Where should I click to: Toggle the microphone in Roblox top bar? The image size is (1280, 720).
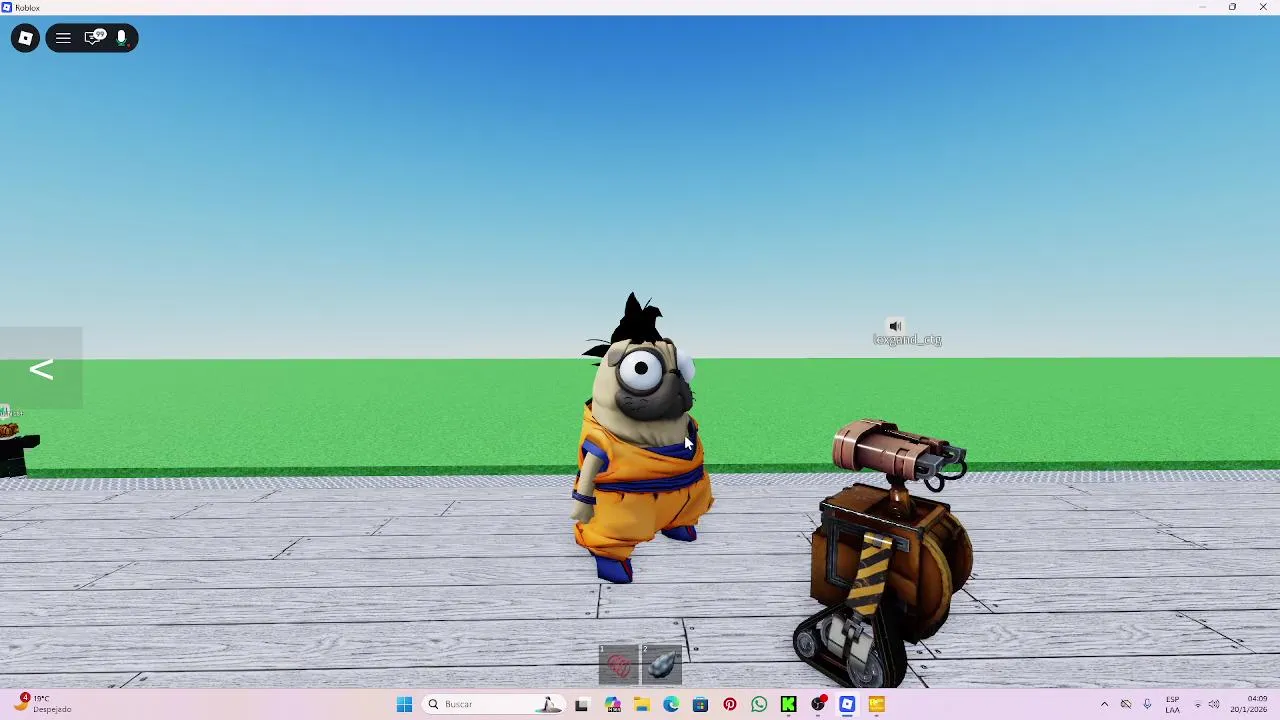click(121, 38)
